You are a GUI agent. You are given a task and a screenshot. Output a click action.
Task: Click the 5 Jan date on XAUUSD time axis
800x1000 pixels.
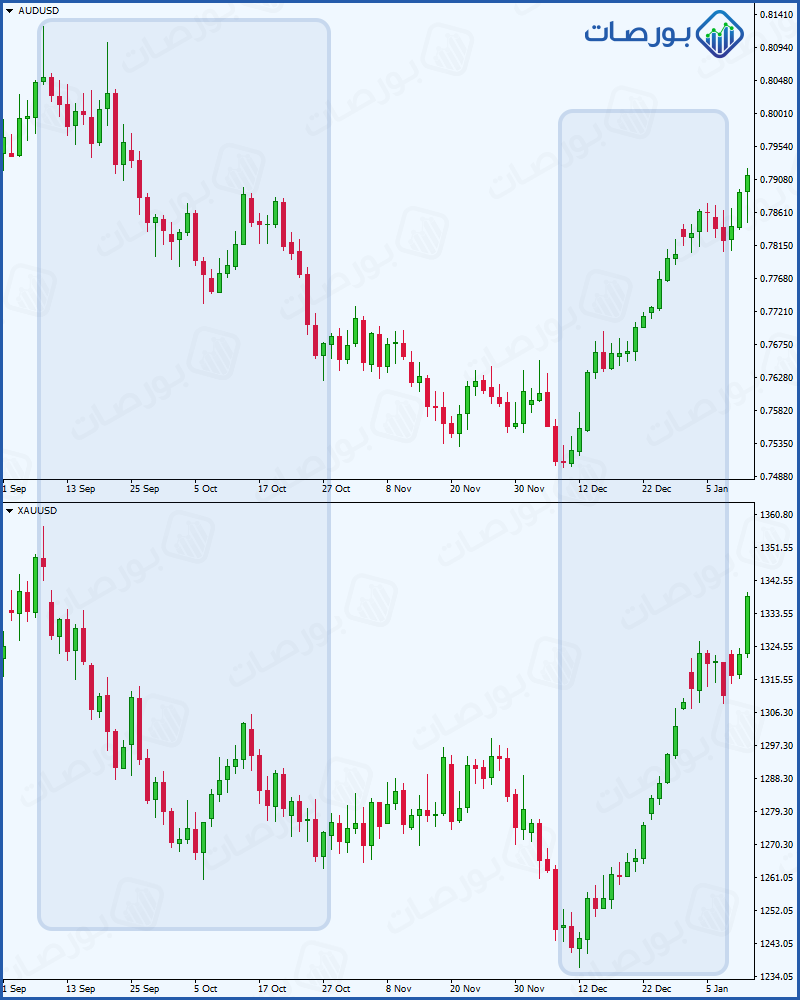pos(717,989)
